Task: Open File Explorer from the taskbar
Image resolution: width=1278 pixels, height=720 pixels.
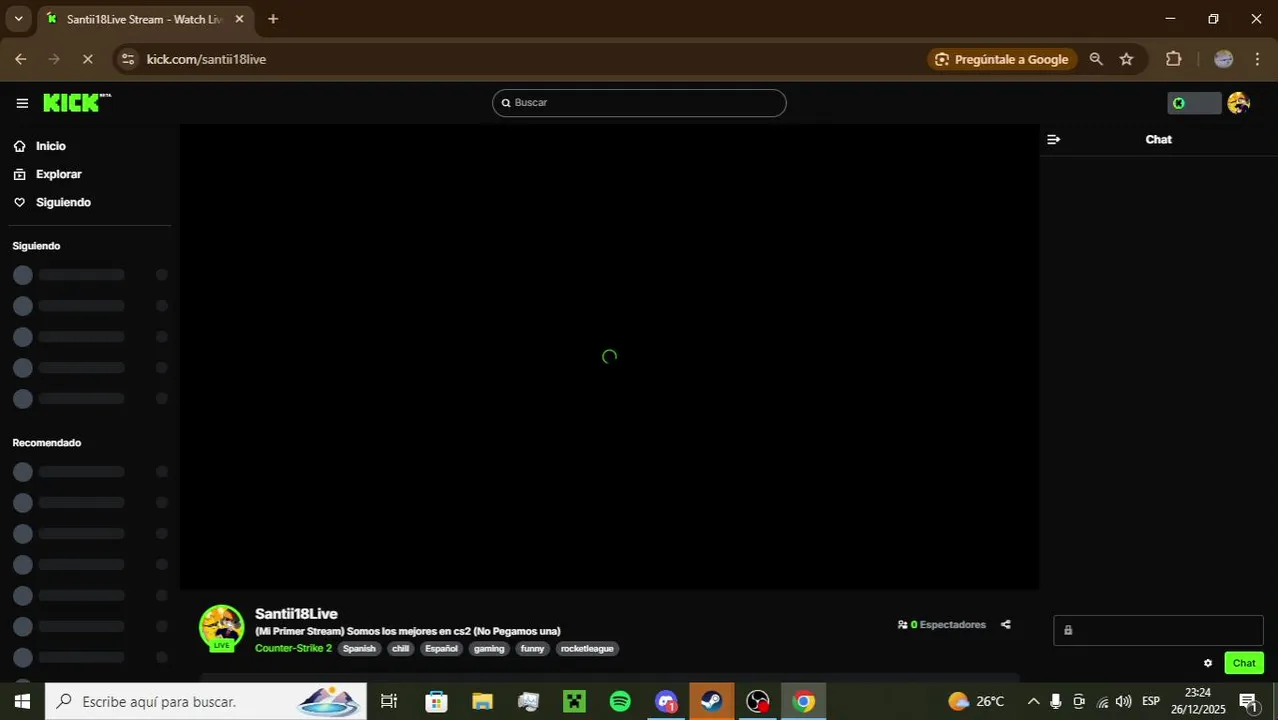Action: click(x=482, y=701)
